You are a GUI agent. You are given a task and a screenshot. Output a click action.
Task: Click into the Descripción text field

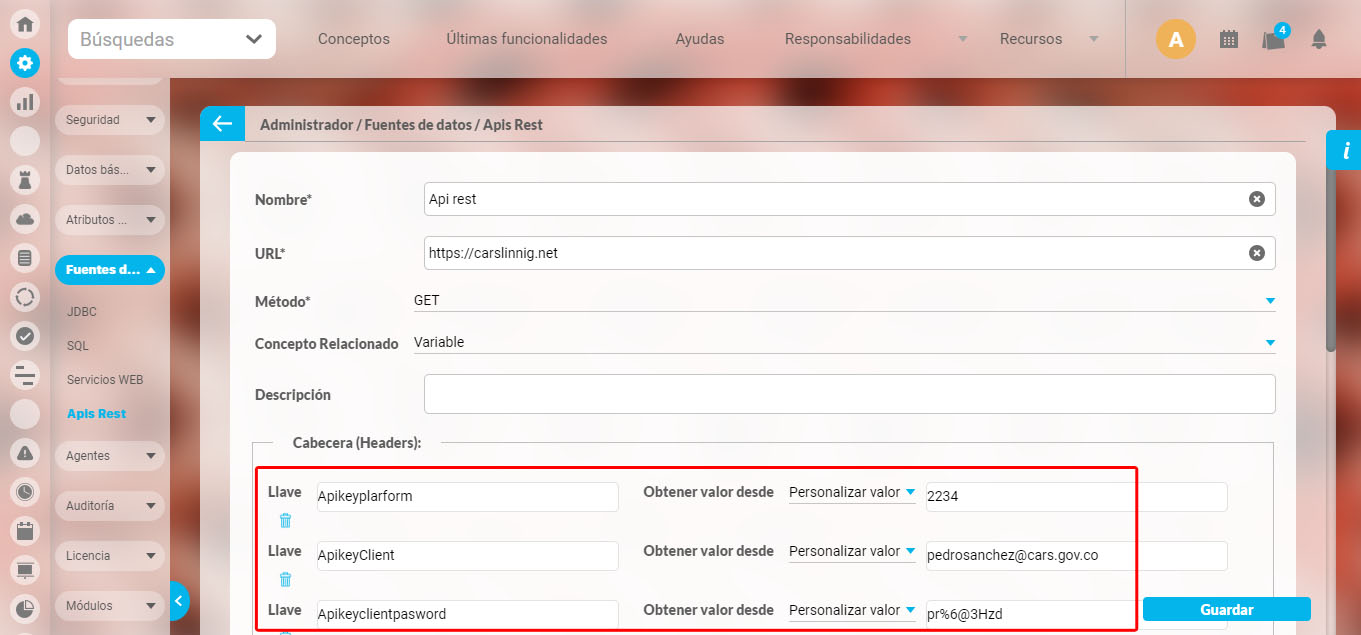click(x=849, y=394)
